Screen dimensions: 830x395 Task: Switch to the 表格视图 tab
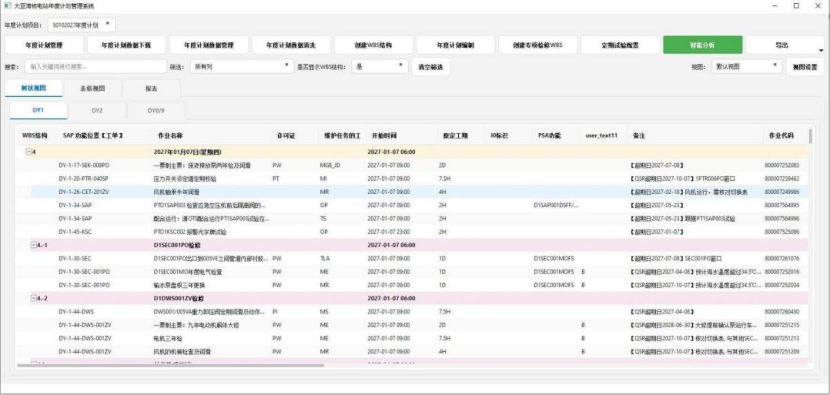tap(92, 88)
